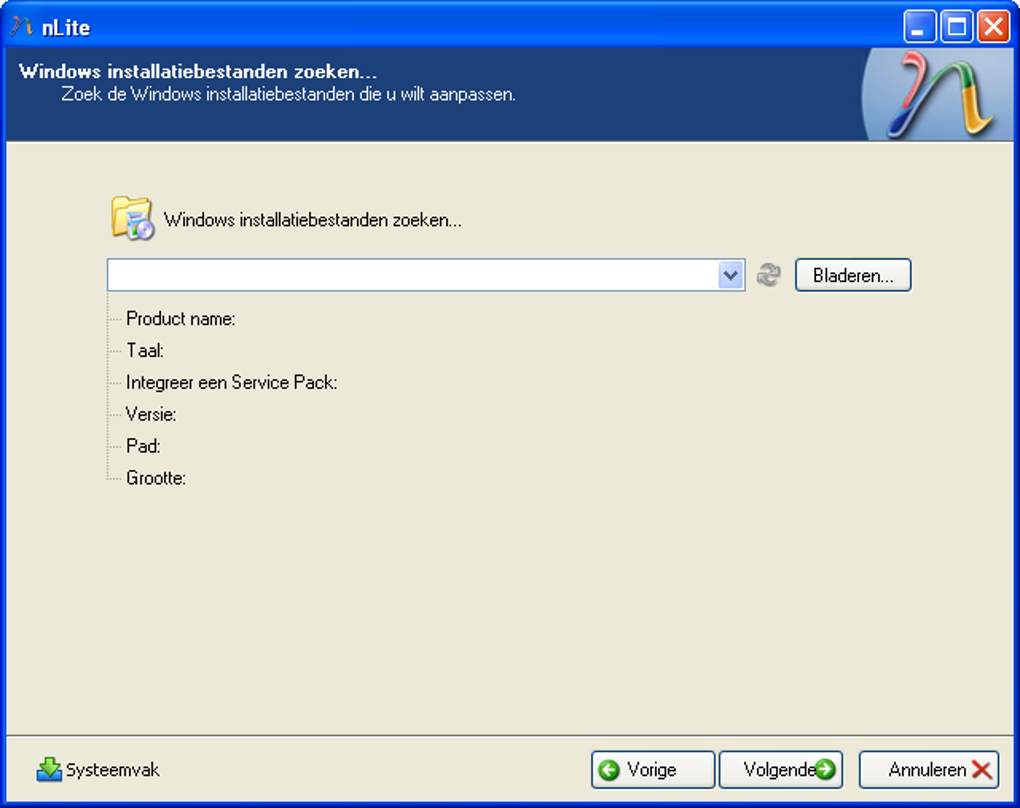This screenshot has width=1020, height=808.
Task: Select the Versie: row
Action: pos(151,414)
